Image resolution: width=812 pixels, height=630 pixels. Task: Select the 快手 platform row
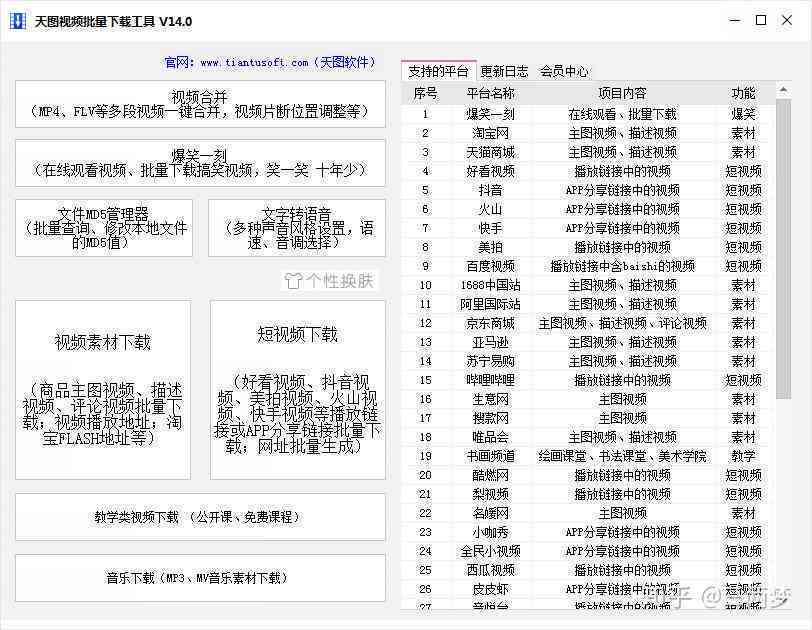pos(588,228)
